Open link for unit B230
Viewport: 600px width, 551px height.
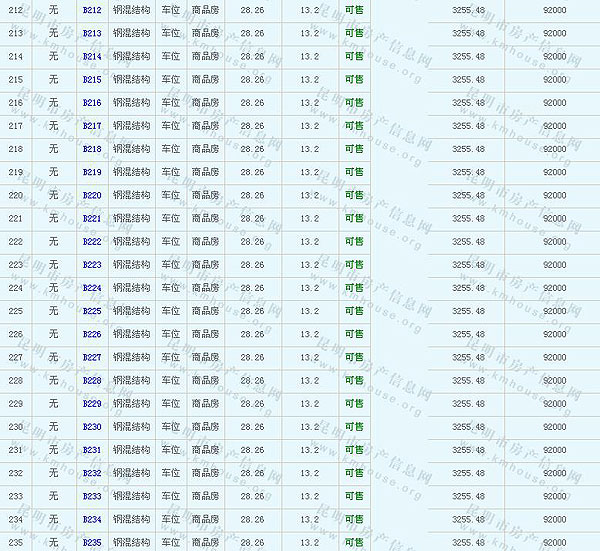click(x=92, y=427)
